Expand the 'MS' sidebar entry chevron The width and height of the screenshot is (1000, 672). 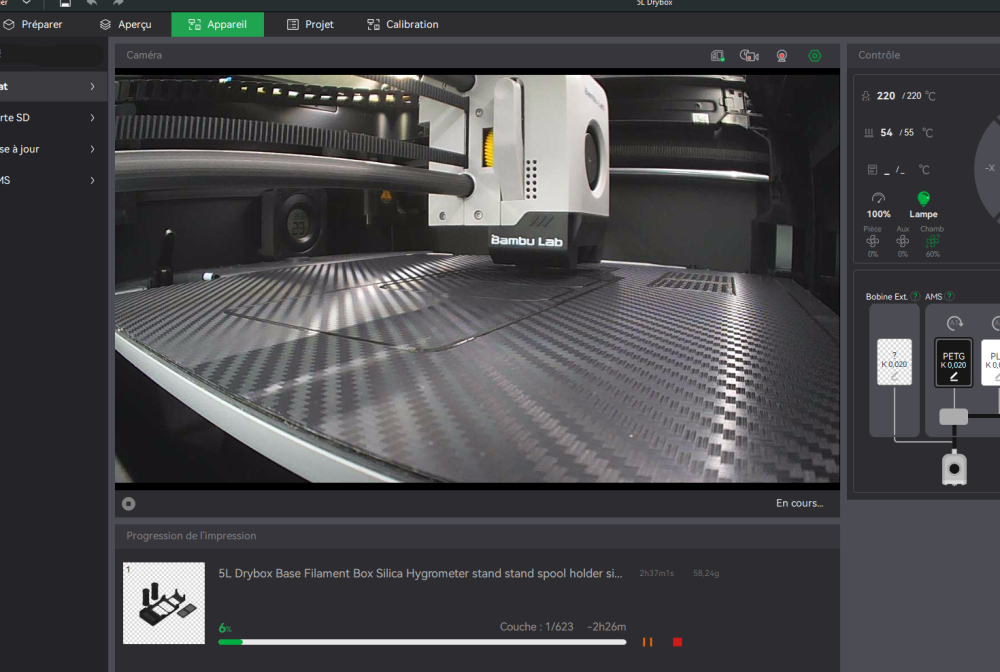92,180
